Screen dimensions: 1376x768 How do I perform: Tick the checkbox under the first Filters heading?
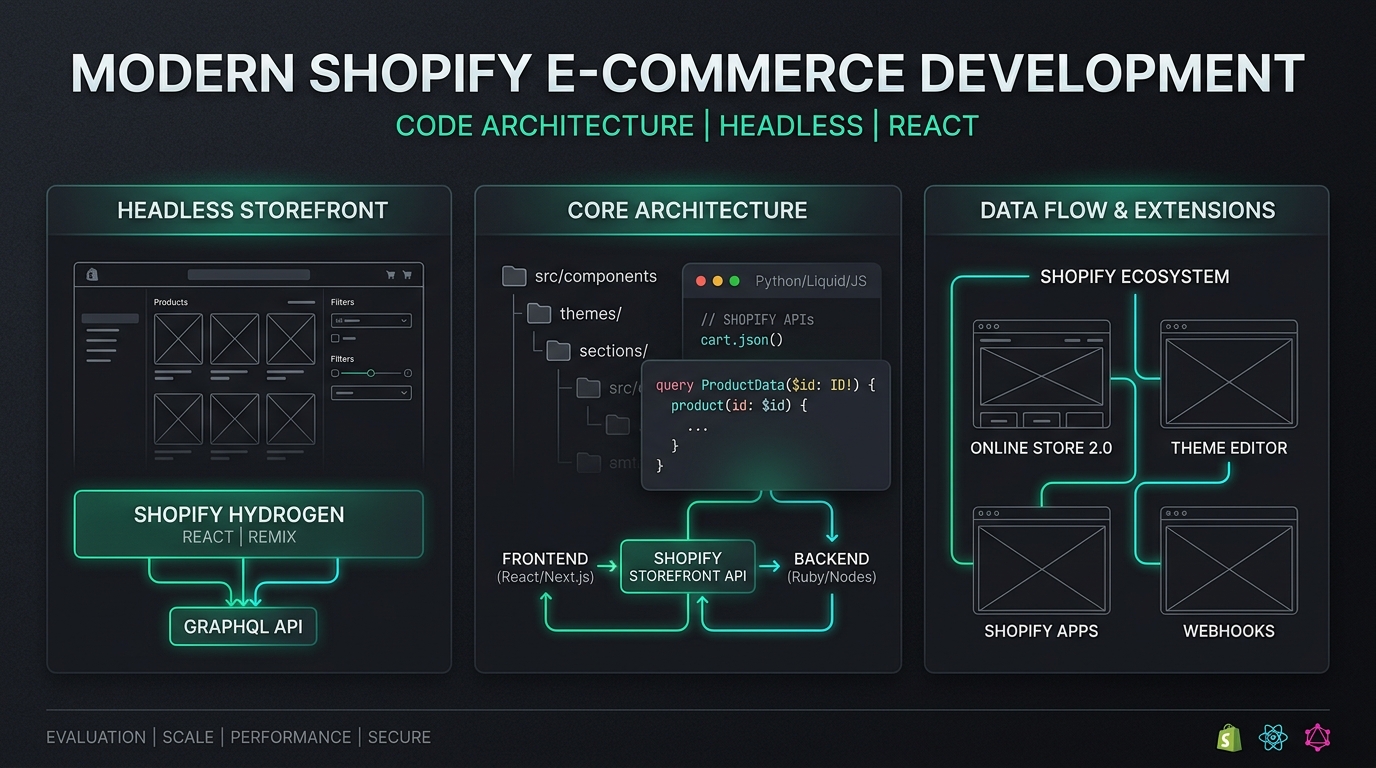pos(335,338)
